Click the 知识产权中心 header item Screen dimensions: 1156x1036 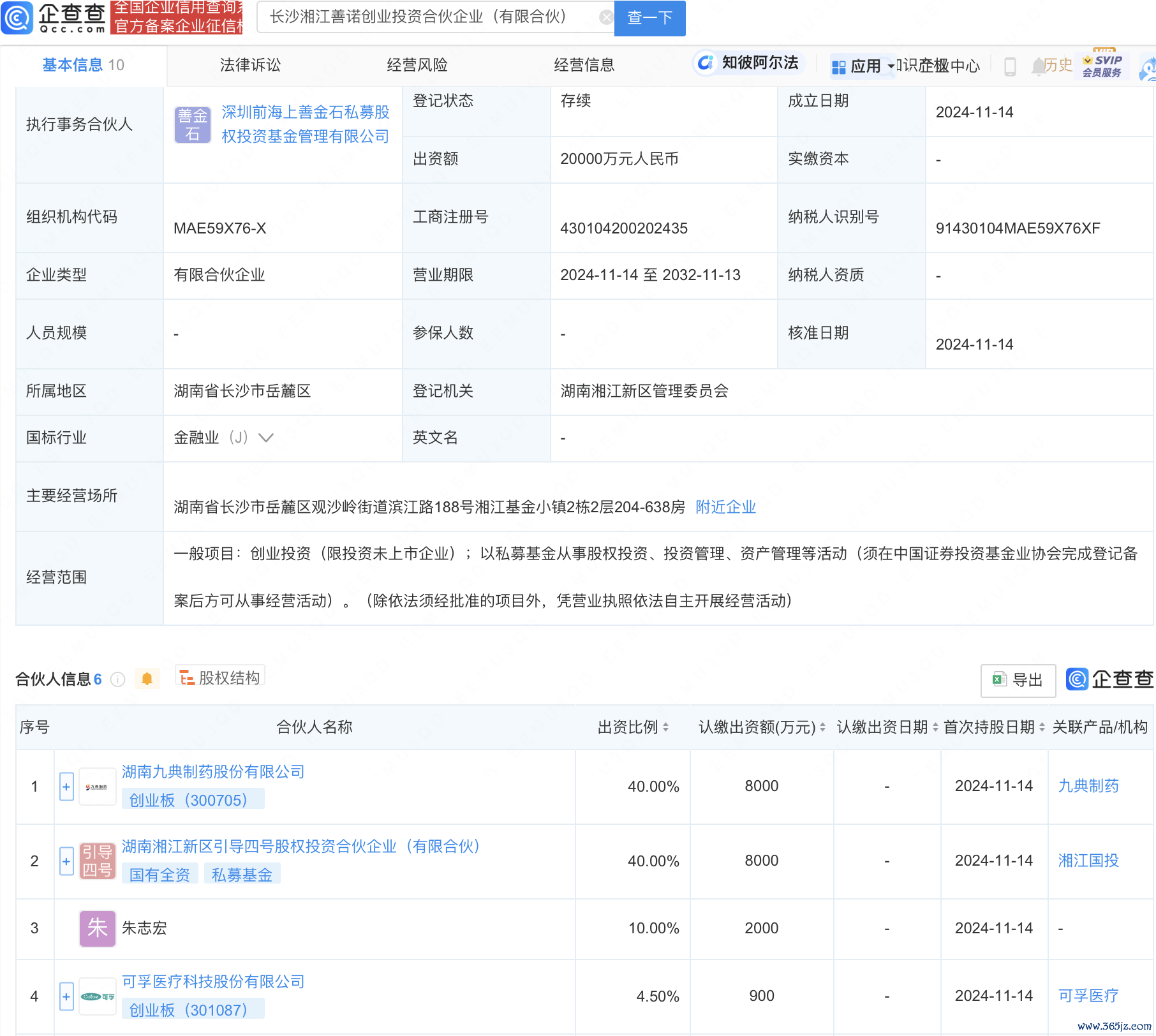pyautogui.click(x=938, y=66)
